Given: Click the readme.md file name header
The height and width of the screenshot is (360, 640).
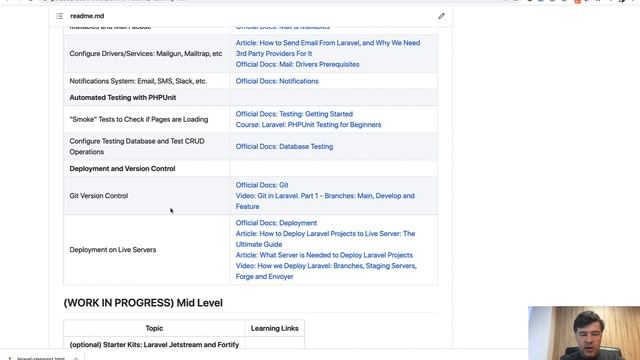Looking at the screenshot, I should [87, 16].
